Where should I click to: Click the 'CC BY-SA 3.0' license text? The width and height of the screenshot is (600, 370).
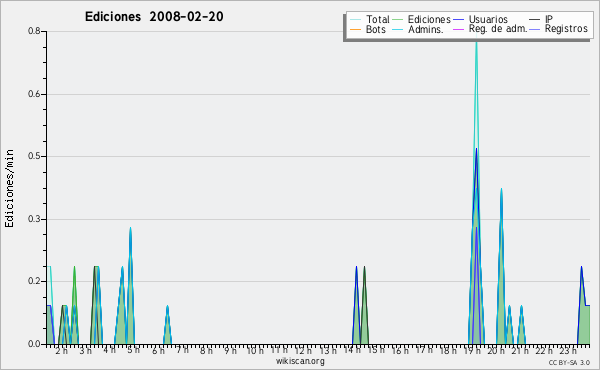pyautogui.click(x=569, y=363)
